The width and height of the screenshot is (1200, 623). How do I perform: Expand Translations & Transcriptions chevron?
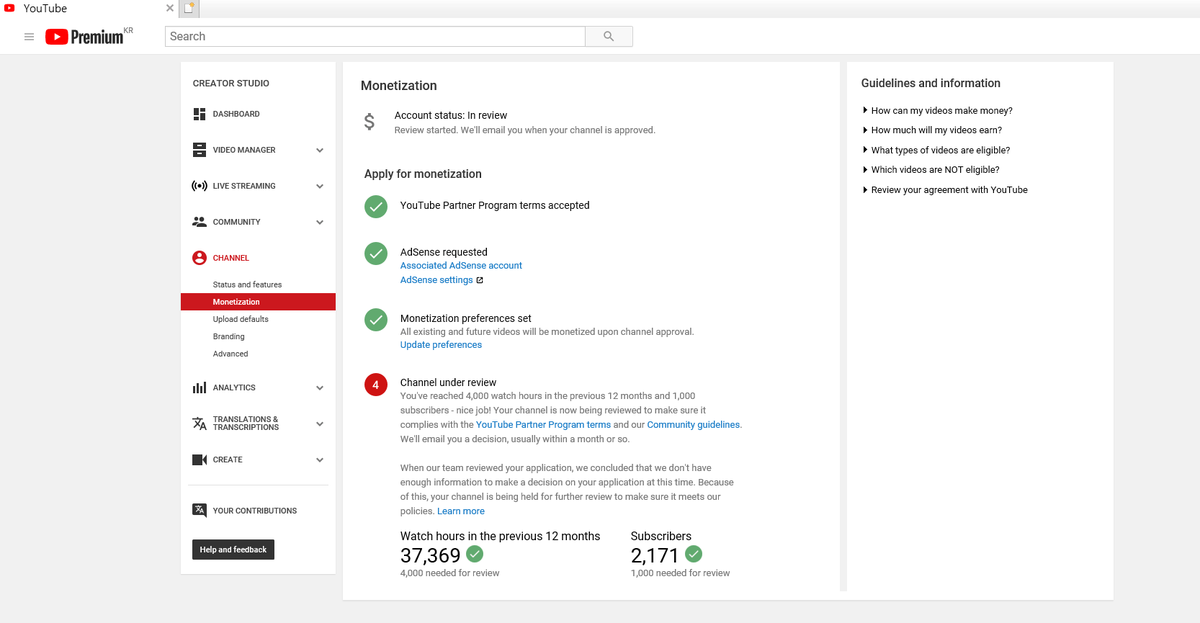(320, 424)
